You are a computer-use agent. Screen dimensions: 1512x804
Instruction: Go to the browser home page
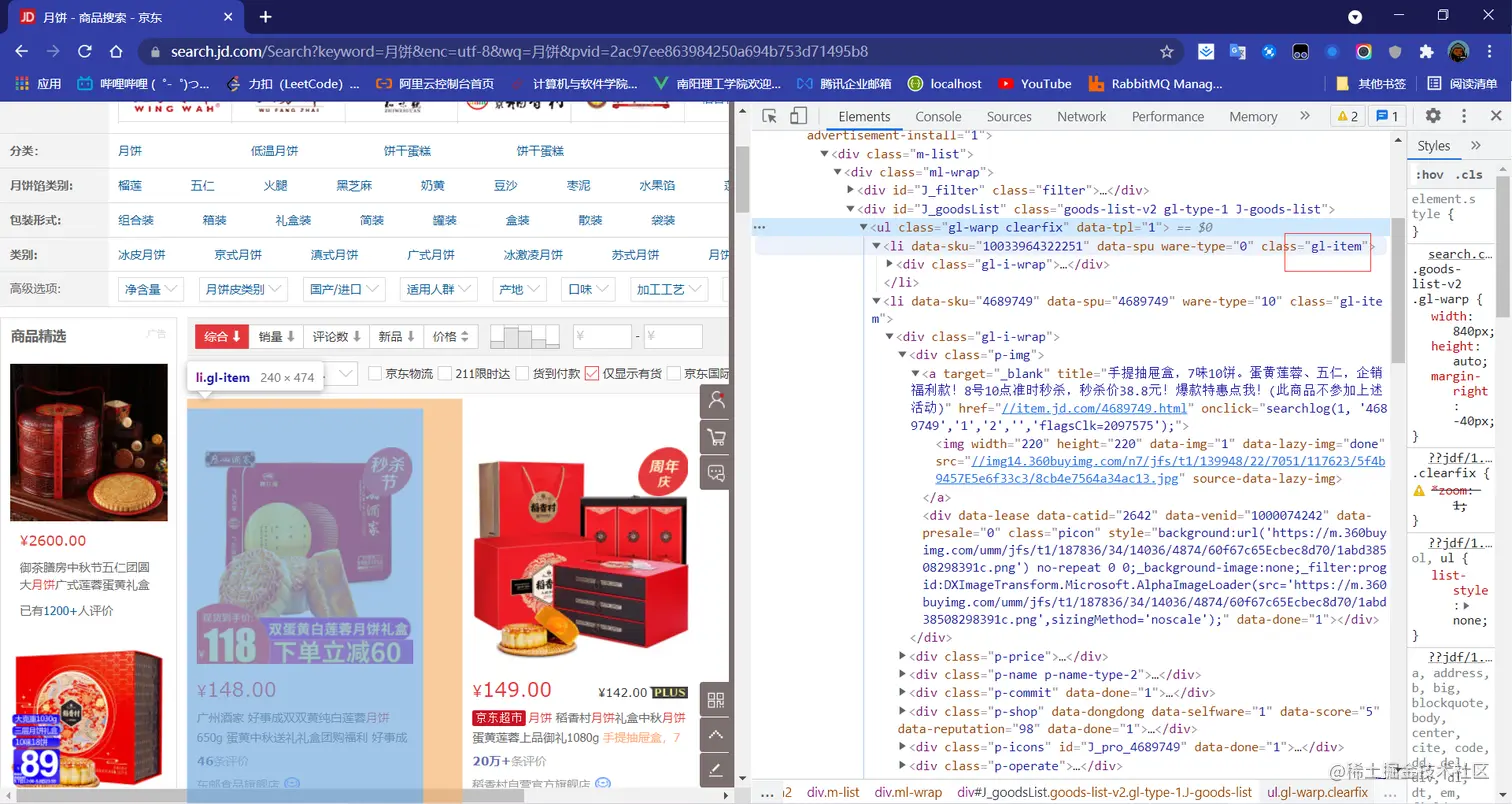[x=116, y=51]
